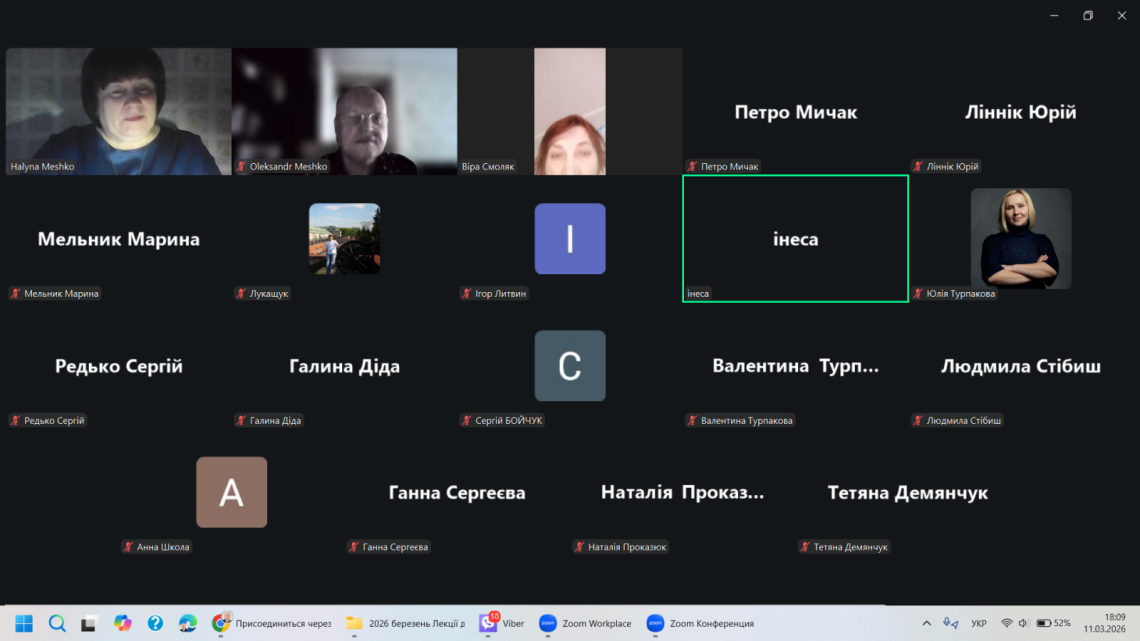Launch Copilot from the taskbar
Image resolution: width=1140 pixels, height=641 pixels.
pos(122,623)
